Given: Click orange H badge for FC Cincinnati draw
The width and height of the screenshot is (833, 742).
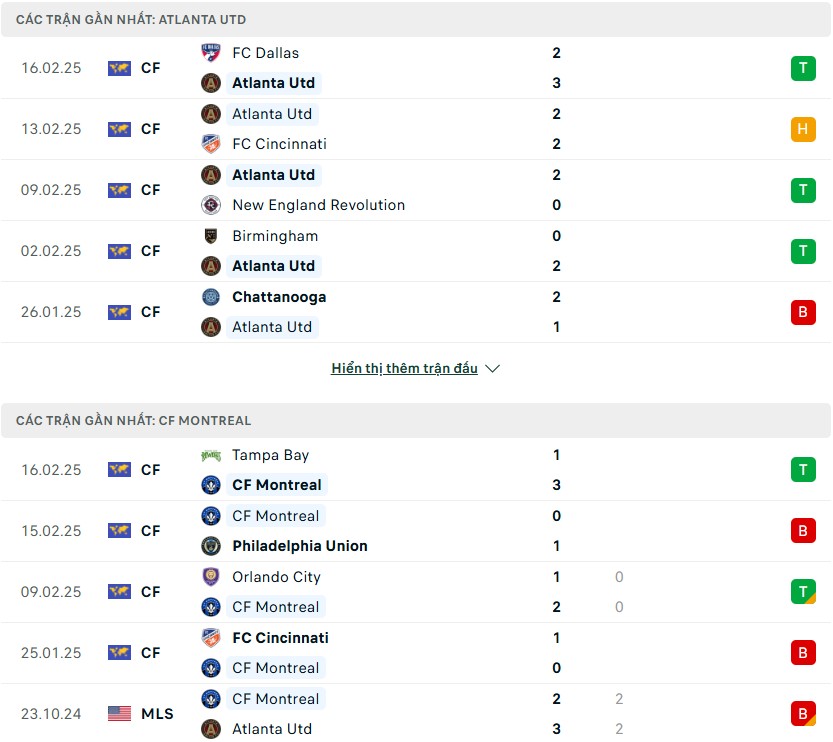Looking at the screenshot, I should (x=803, y=129).
